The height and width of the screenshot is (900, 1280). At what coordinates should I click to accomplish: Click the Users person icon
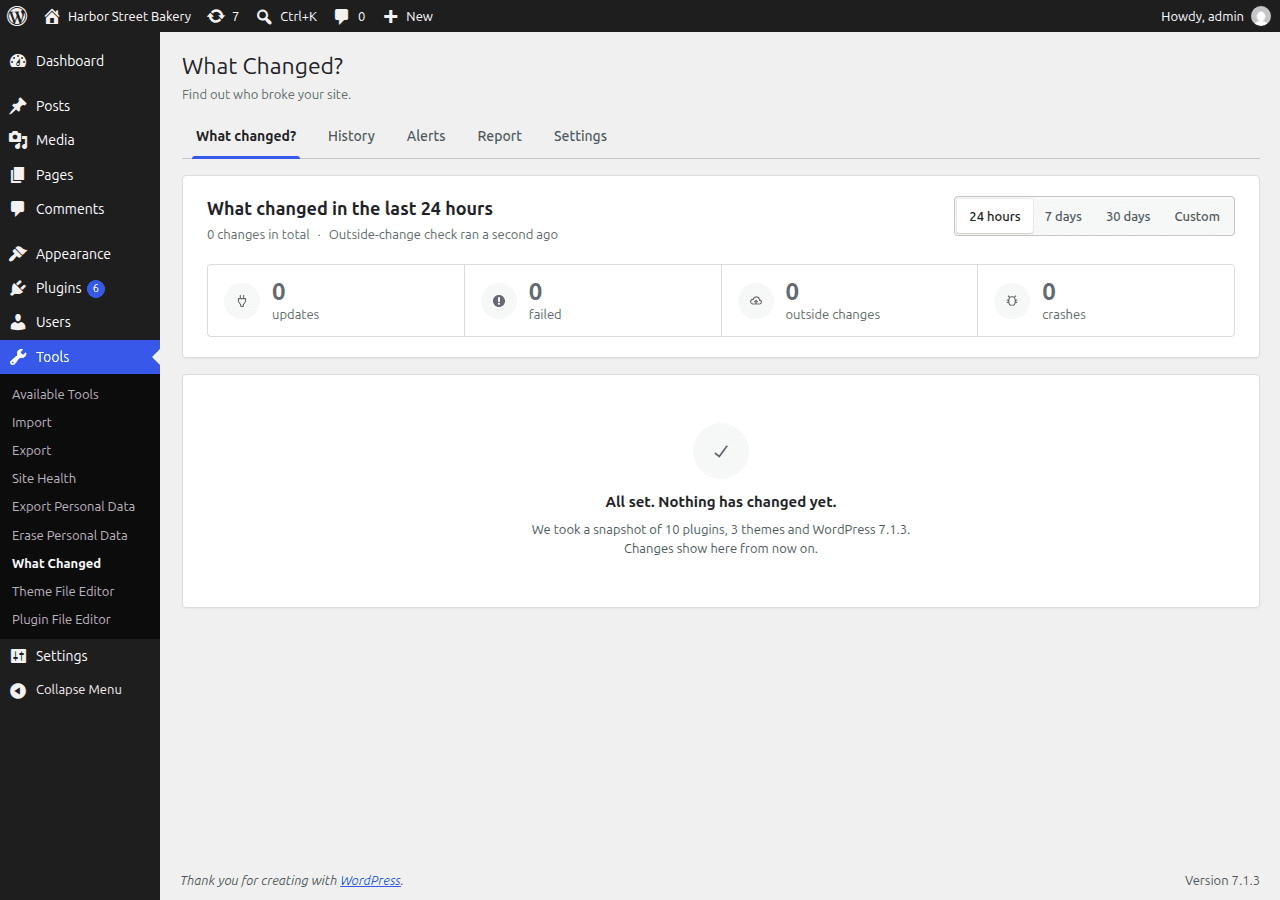coord(18,322)
